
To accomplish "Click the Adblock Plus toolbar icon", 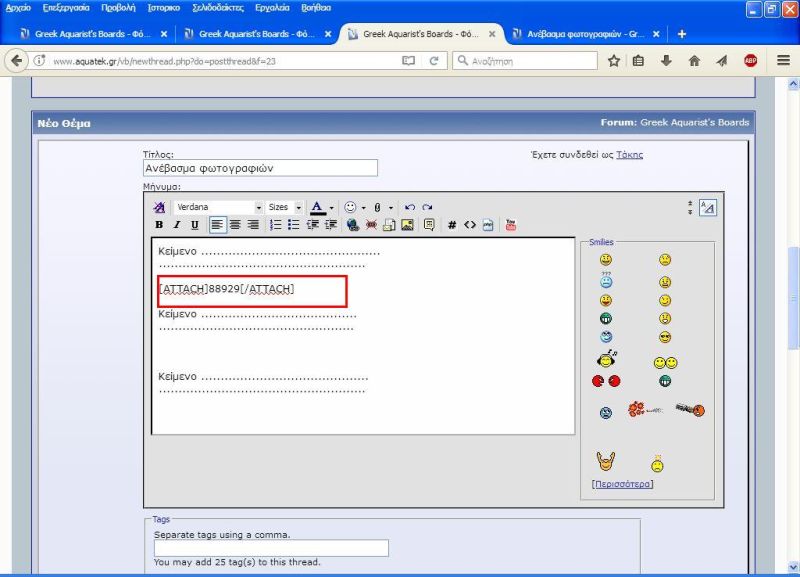I will (x=750, y=61).
